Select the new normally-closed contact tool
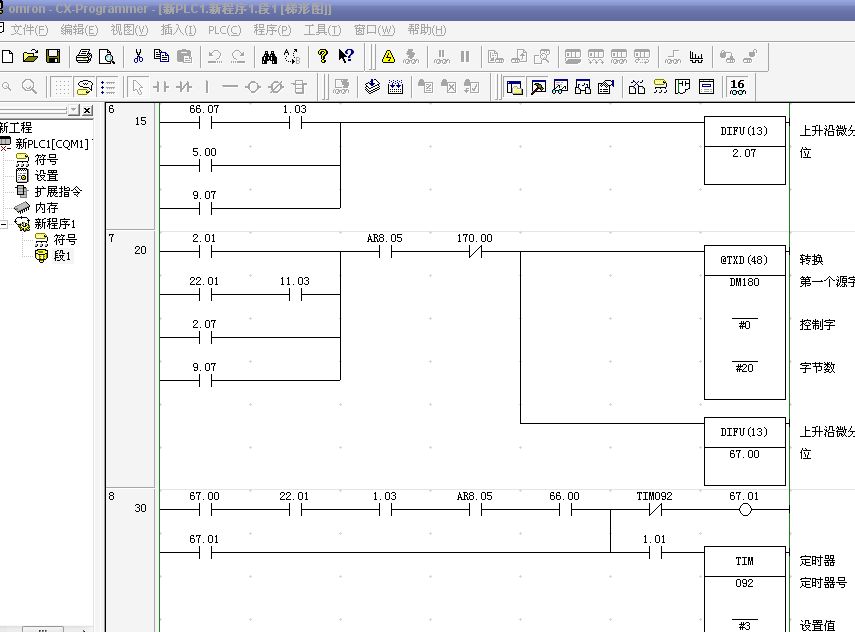 tap(184, 87)
